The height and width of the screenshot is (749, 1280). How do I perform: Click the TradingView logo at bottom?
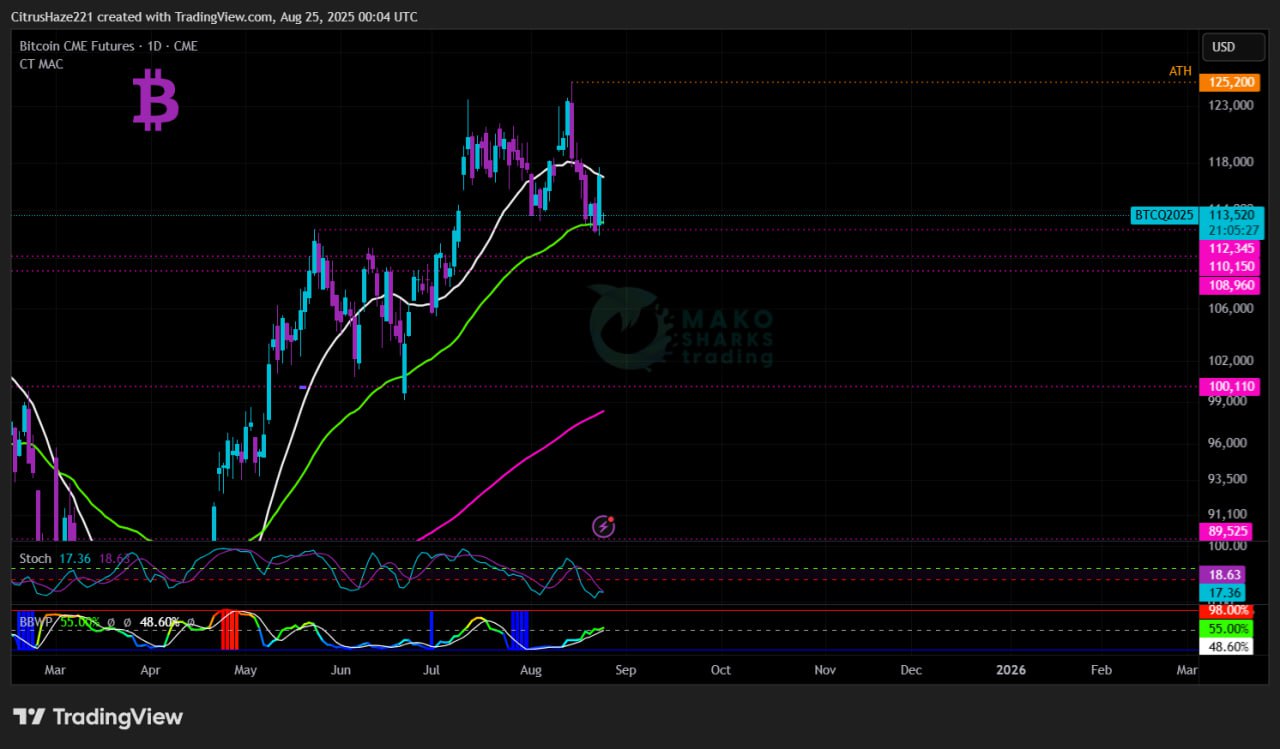98,717
